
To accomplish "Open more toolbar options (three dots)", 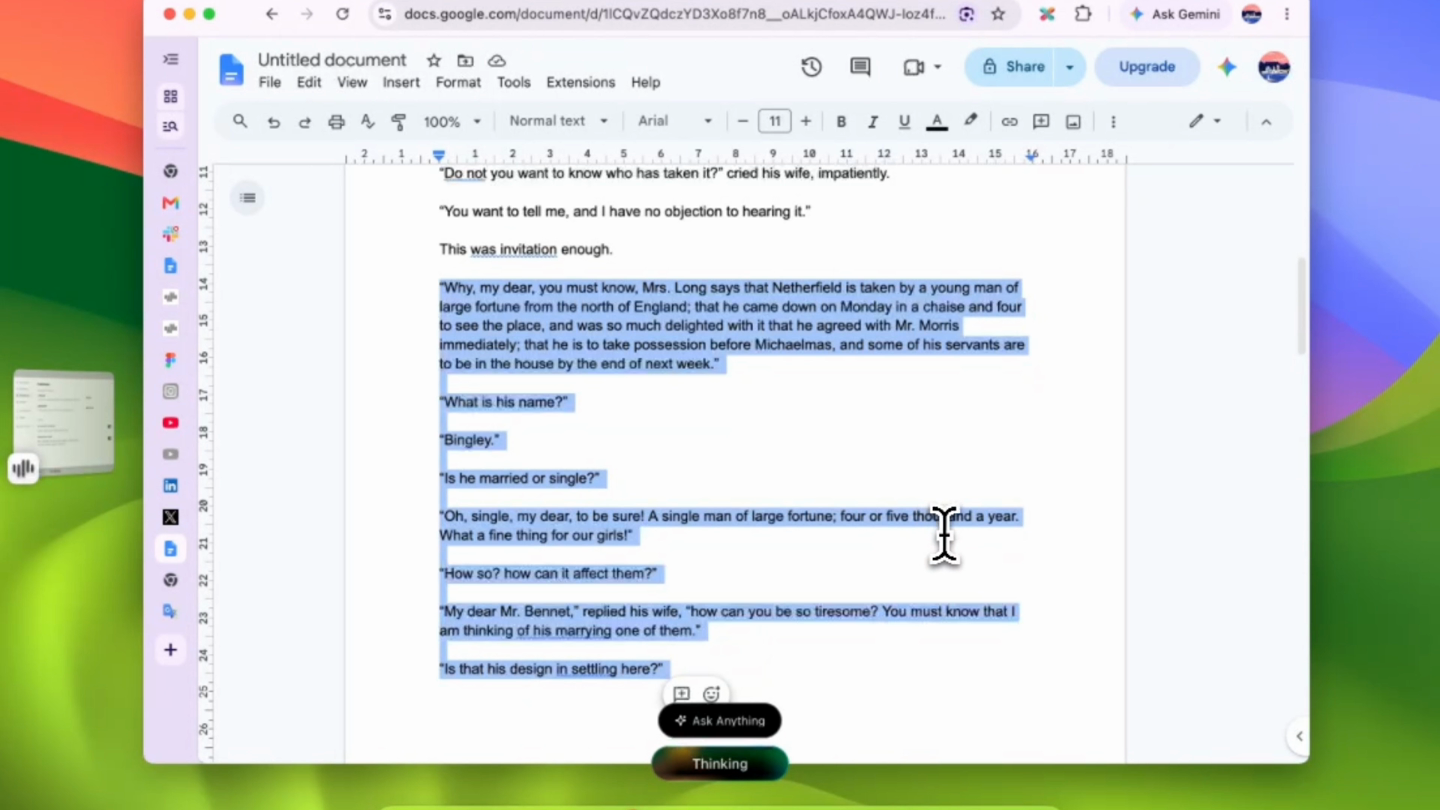I will pyautogui.click(x=1113, y=122).
